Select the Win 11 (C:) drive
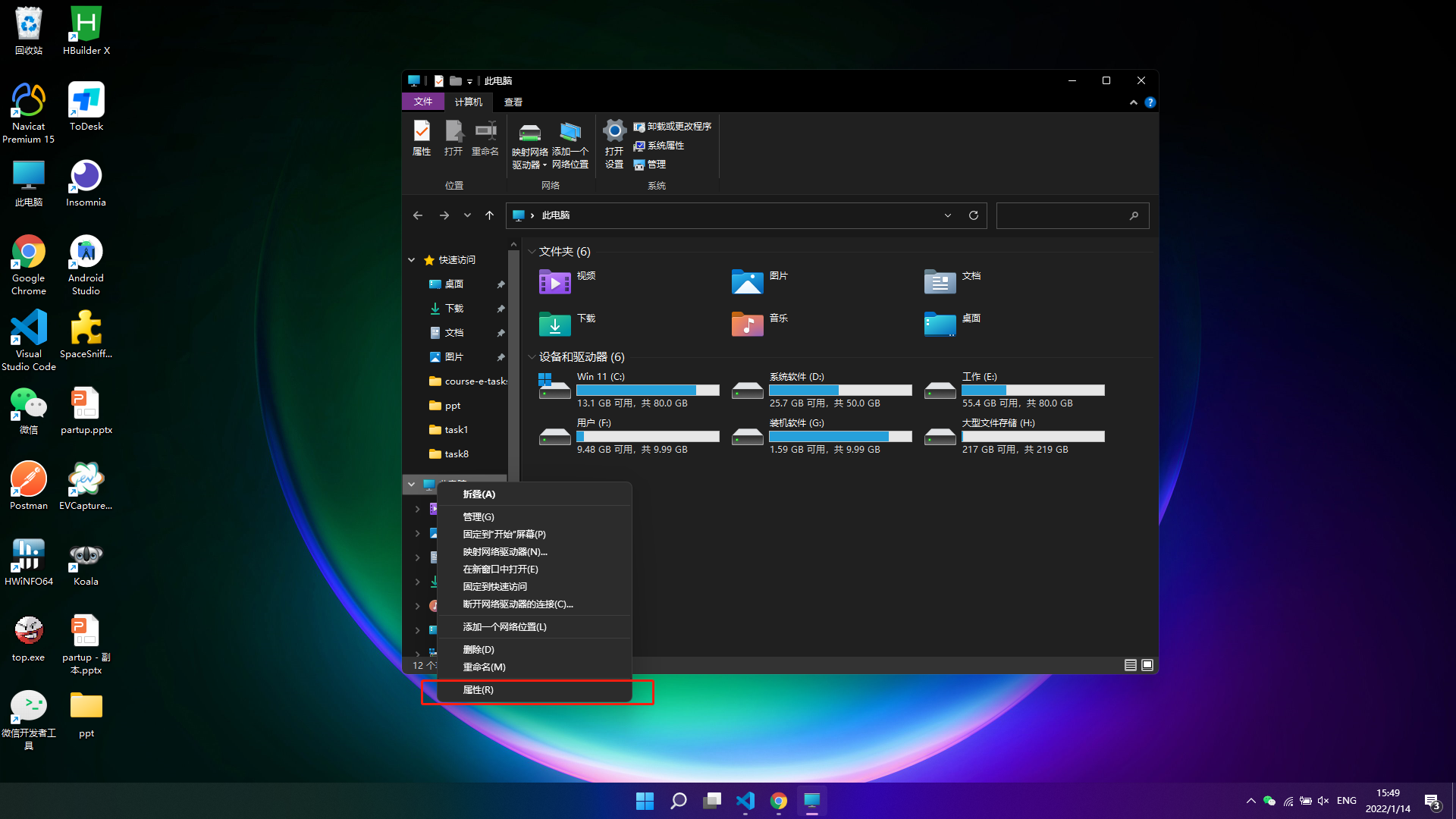 point(629,390)
